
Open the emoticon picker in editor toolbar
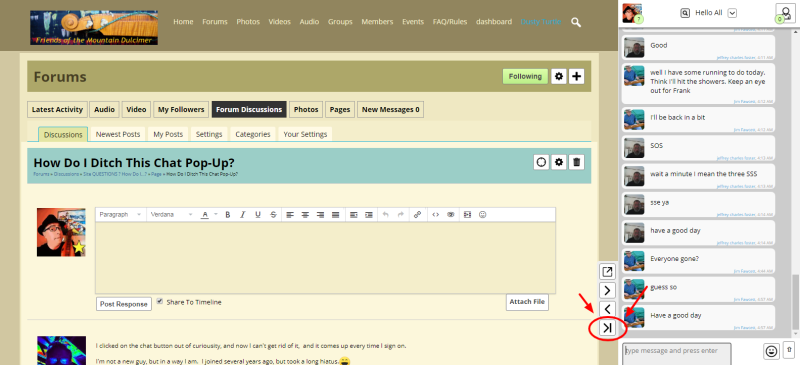[x=483, y=215]
